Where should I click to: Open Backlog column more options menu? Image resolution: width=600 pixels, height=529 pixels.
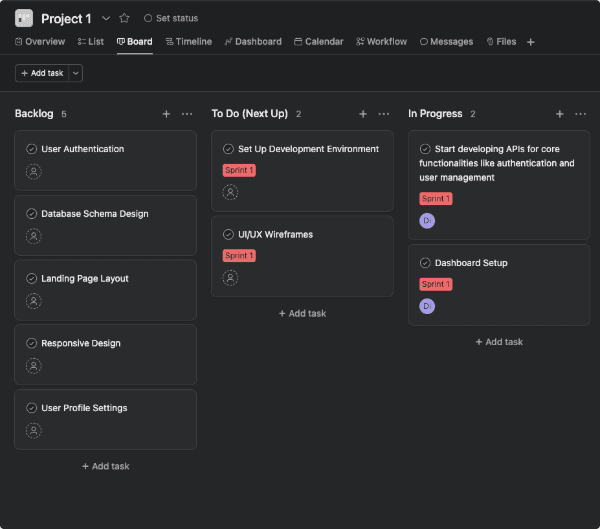[187, 114]
